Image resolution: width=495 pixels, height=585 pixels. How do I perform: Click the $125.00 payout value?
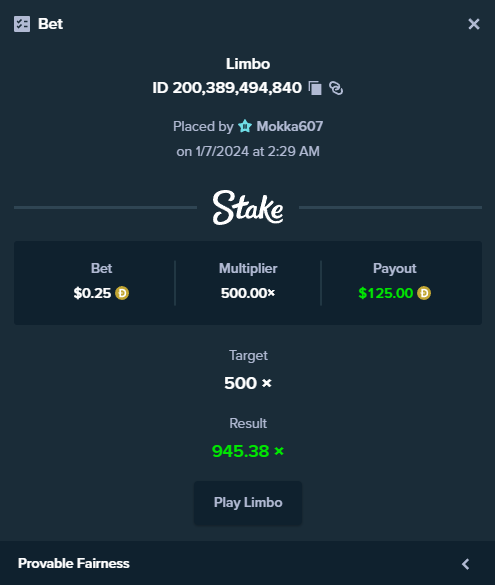tap(386, 293)
